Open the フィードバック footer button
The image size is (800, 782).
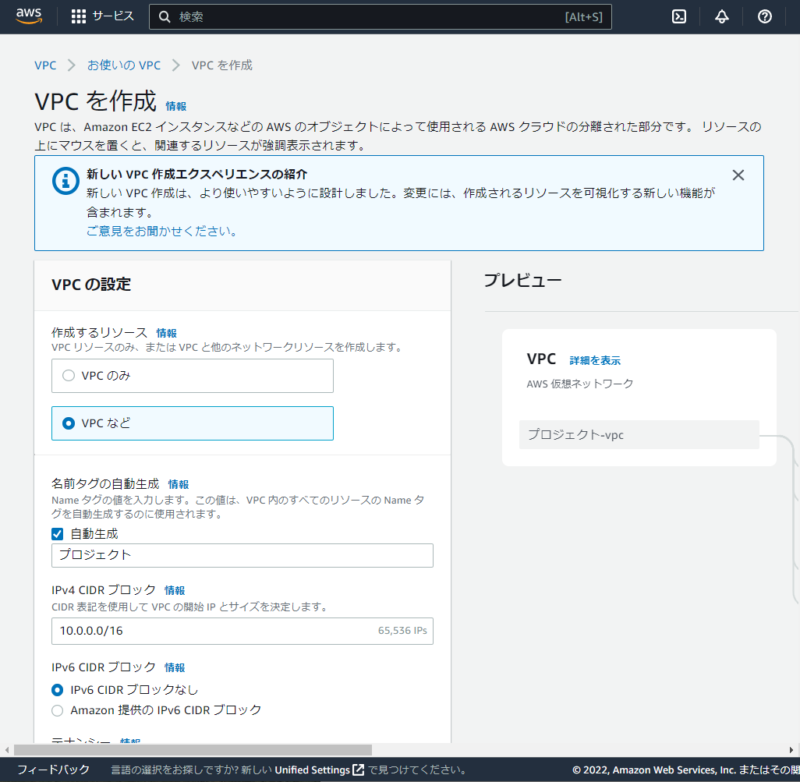tap(54, 769)
